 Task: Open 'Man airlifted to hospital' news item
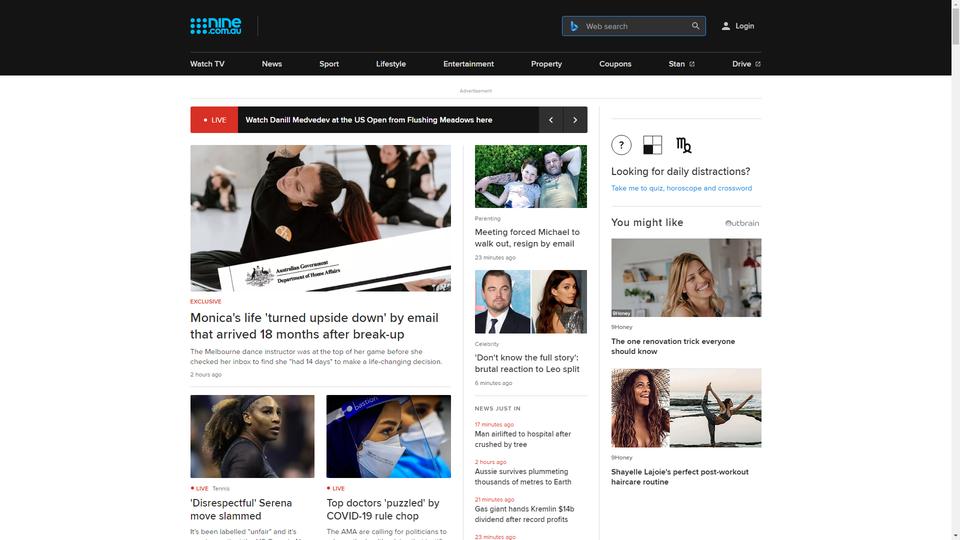tap(523, 439)
